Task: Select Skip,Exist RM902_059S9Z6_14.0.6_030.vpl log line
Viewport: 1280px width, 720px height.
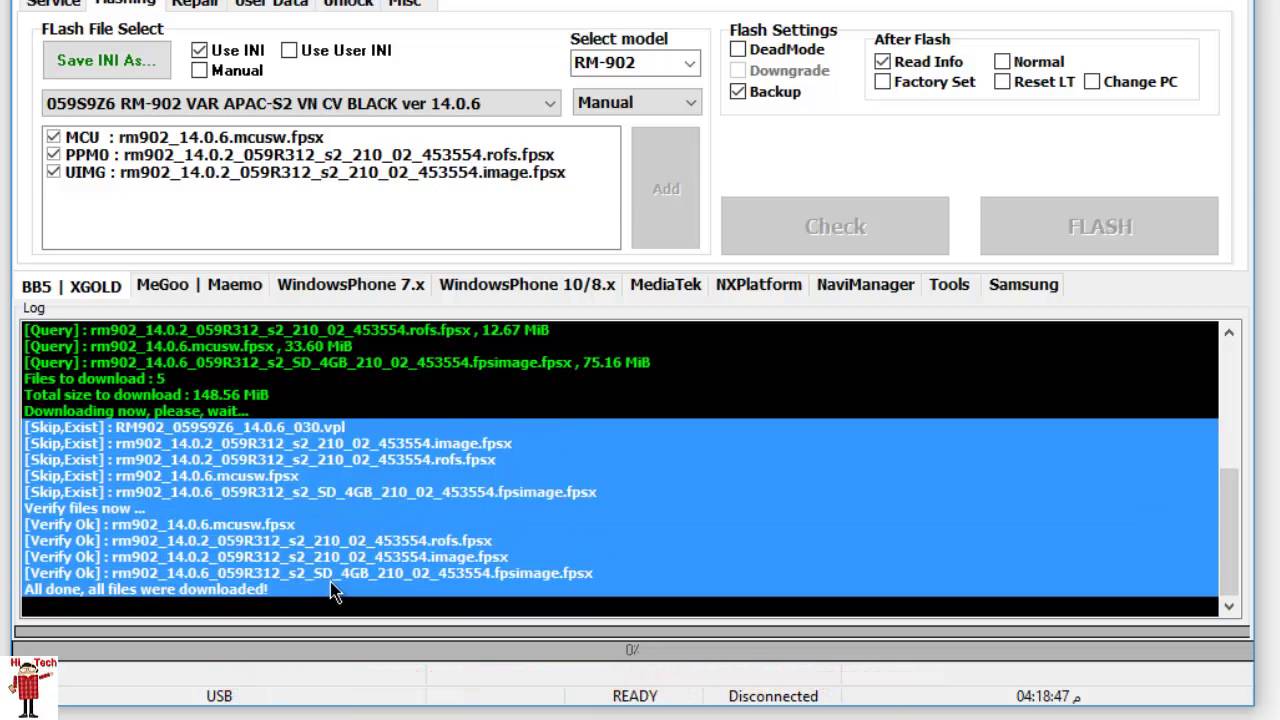Action: 184,427
